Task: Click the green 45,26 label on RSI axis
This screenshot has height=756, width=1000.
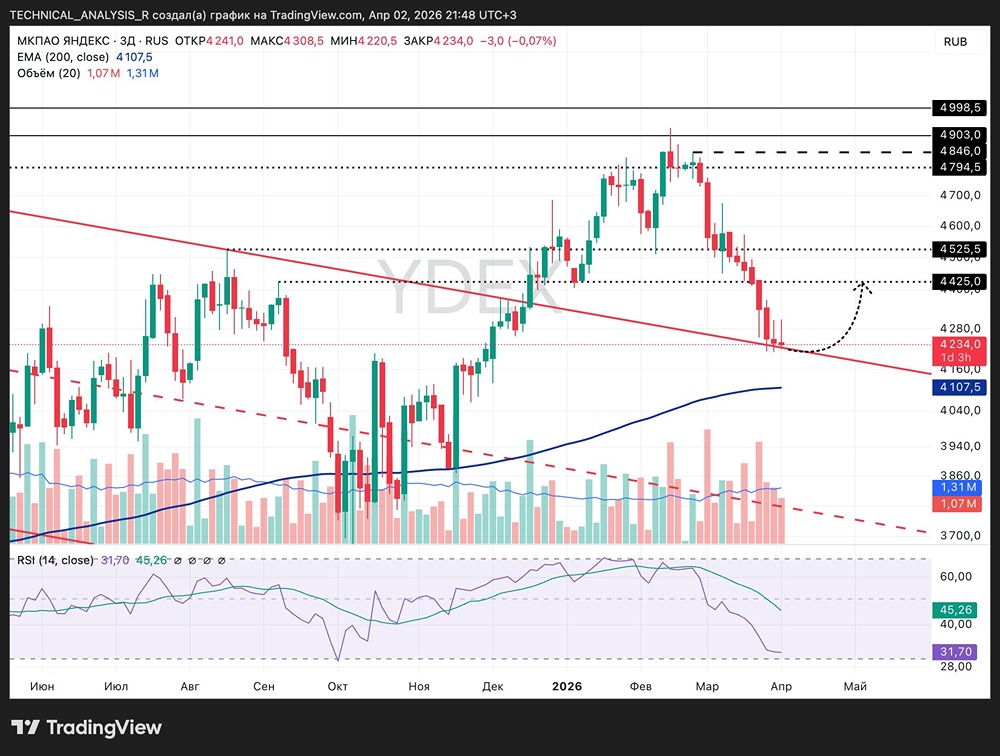Action: pyautogui.click(x=955, y=610)
